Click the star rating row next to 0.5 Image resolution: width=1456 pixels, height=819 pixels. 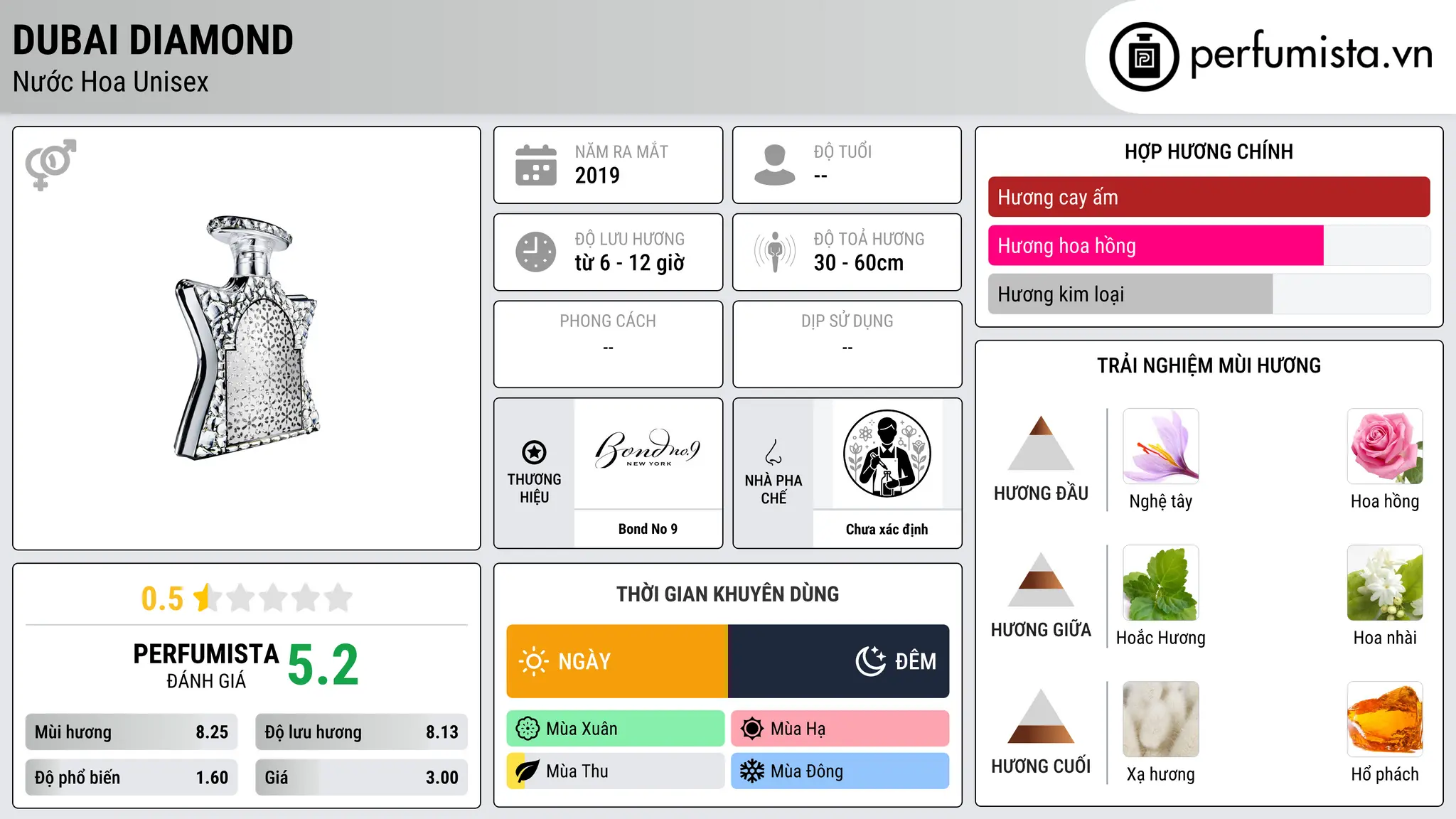[x=273, y=598]
